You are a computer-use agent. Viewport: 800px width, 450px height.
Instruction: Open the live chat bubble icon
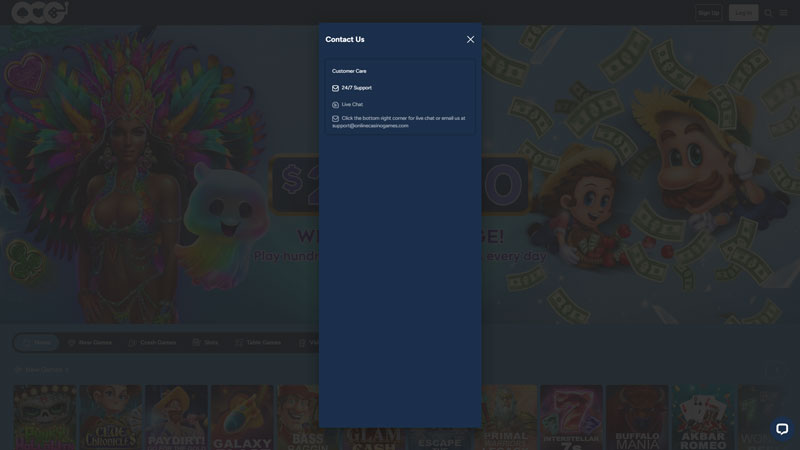point(782,429)
